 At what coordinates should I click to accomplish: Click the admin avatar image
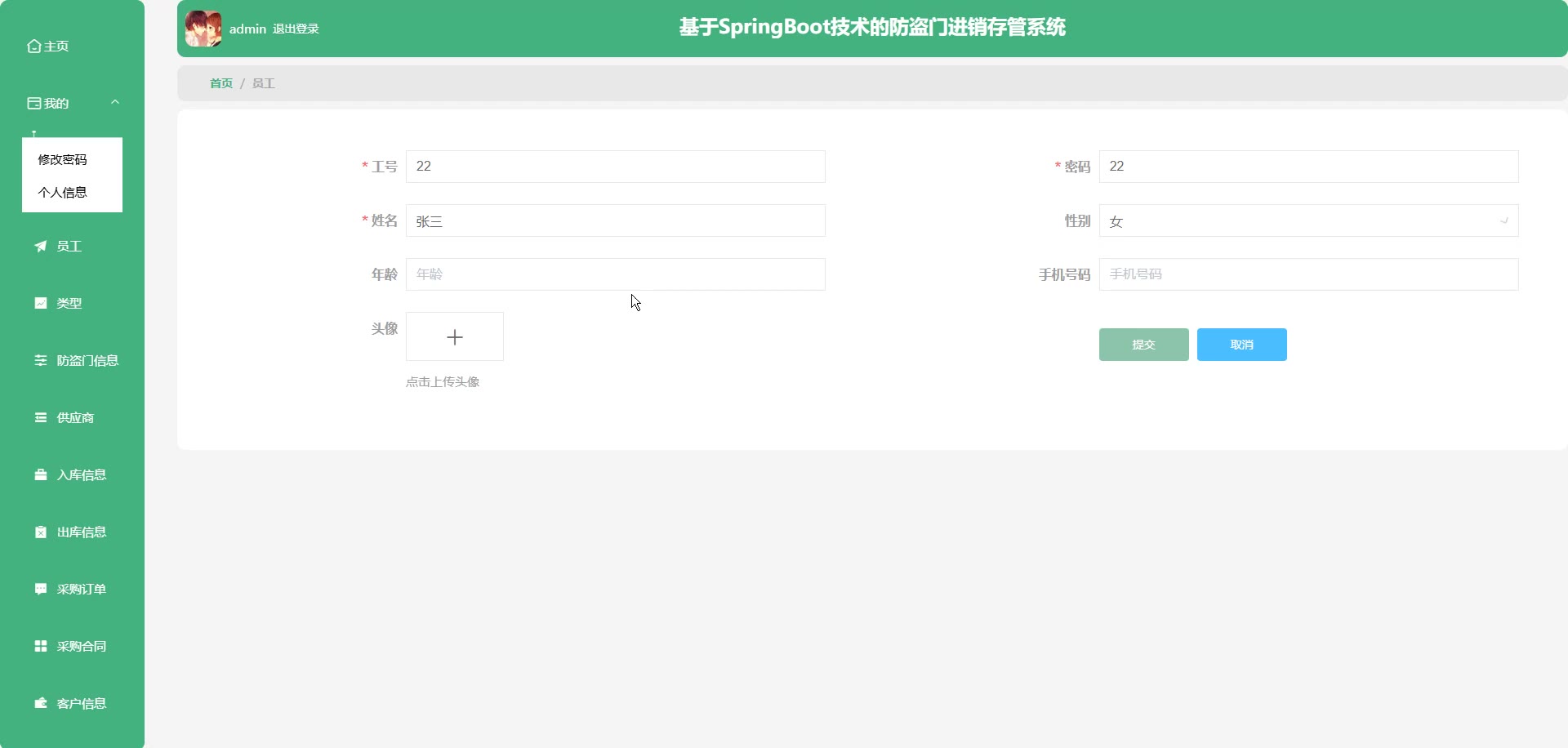[203, 29]
